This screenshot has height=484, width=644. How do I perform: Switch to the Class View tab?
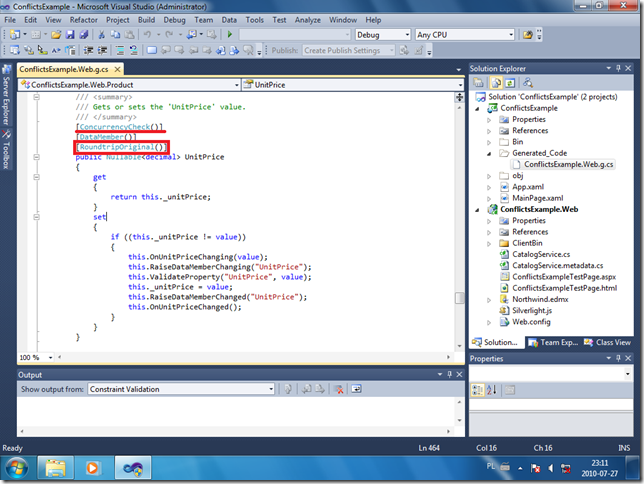click(x=607, y=342)
